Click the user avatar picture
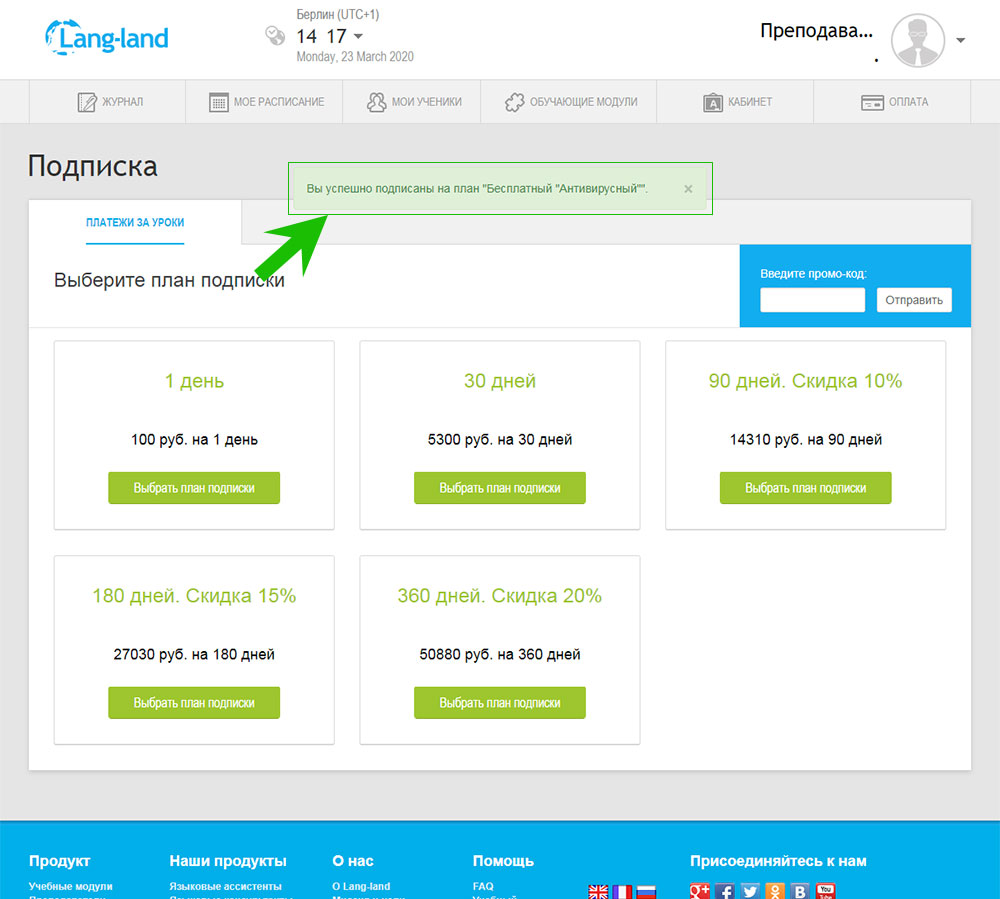Viewport: 1000px width, 899px height. click(x=917, y=41)
